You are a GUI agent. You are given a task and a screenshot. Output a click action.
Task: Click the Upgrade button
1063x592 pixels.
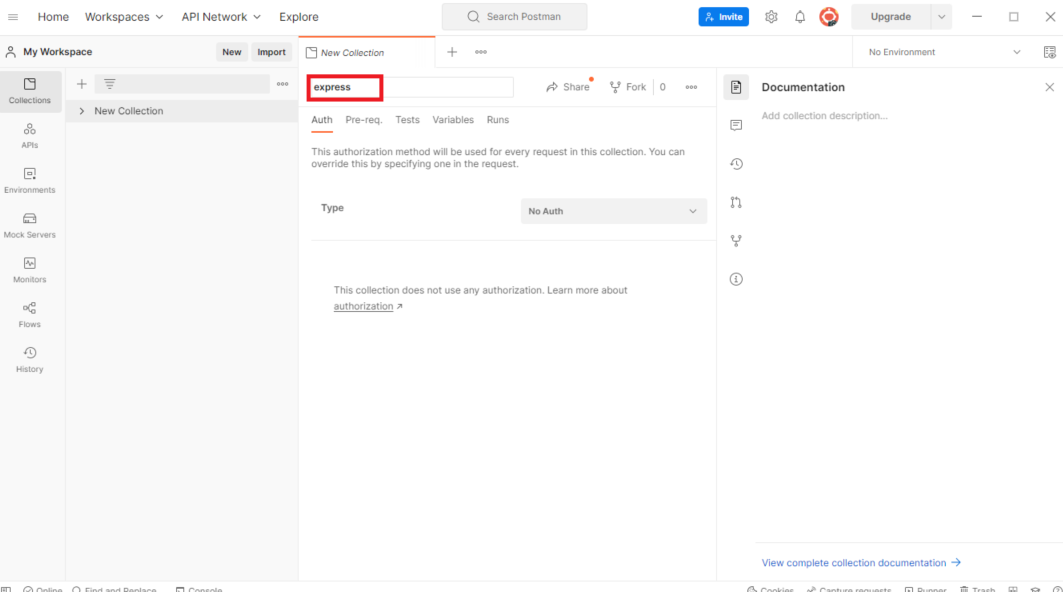(891, 17)
